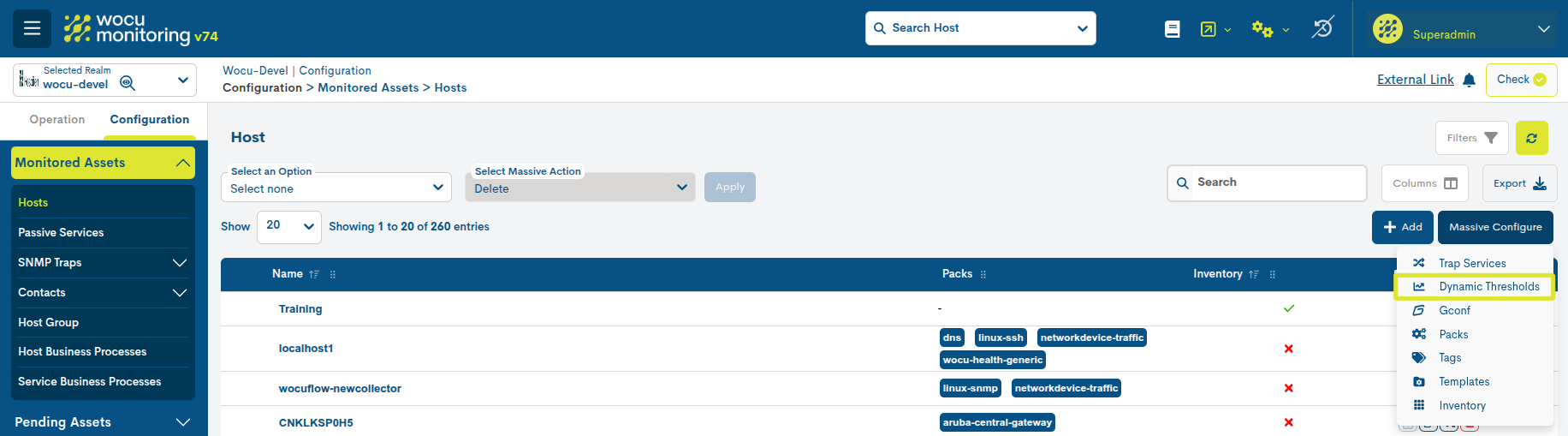Click the Packs gears menu icon
This screenshot has height=436, width=1568.
click(x=1419, y=334)
